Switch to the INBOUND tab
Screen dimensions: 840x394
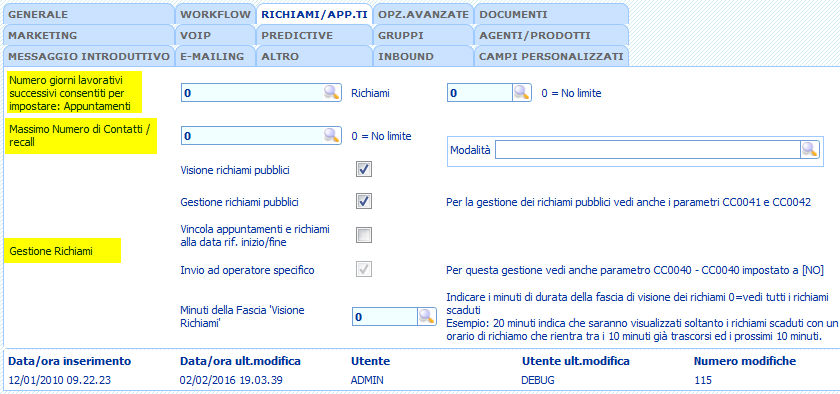tap(423, 56)
